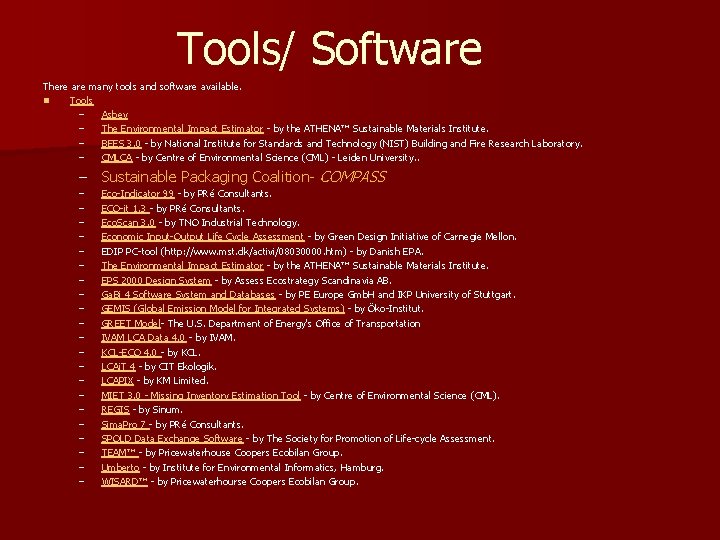Click 'by CIT Ekologik.' text
The image size is (720, 540).
pyautogui.click(x=180, y=366)
